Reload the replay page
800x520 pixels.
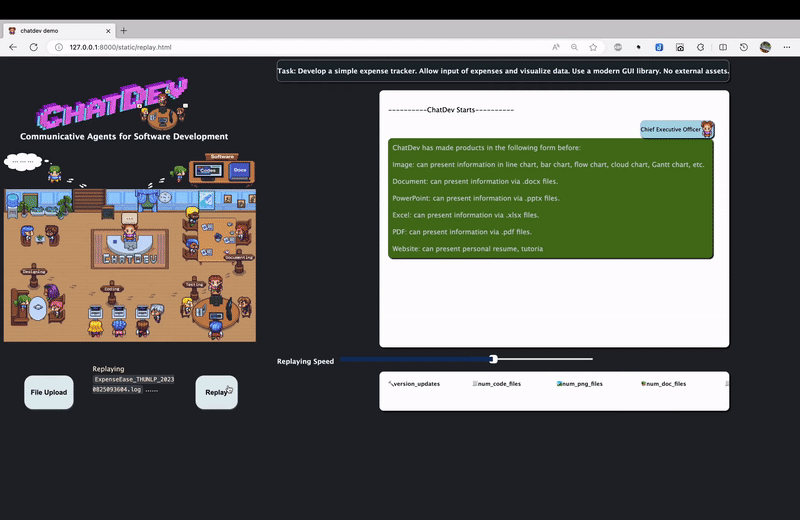click(34, 47)
